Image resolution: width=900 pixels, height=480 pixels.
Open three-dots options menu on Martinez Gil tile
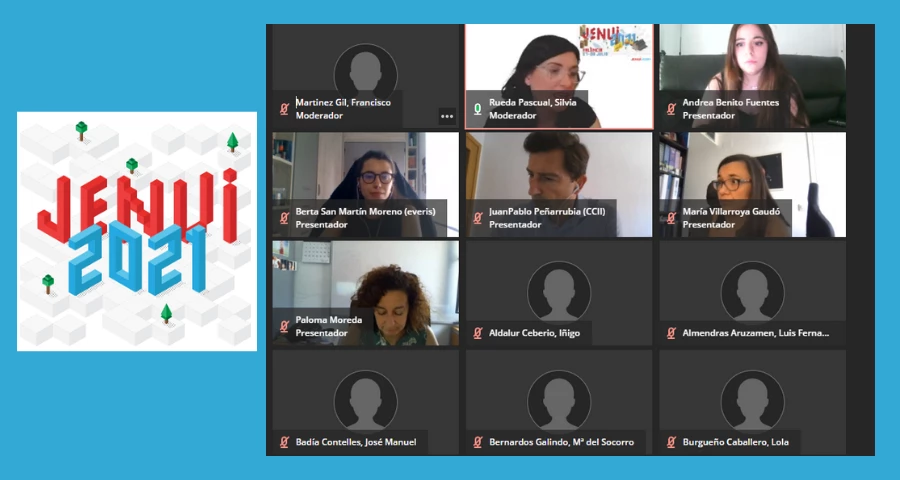[x=447, y=116]
